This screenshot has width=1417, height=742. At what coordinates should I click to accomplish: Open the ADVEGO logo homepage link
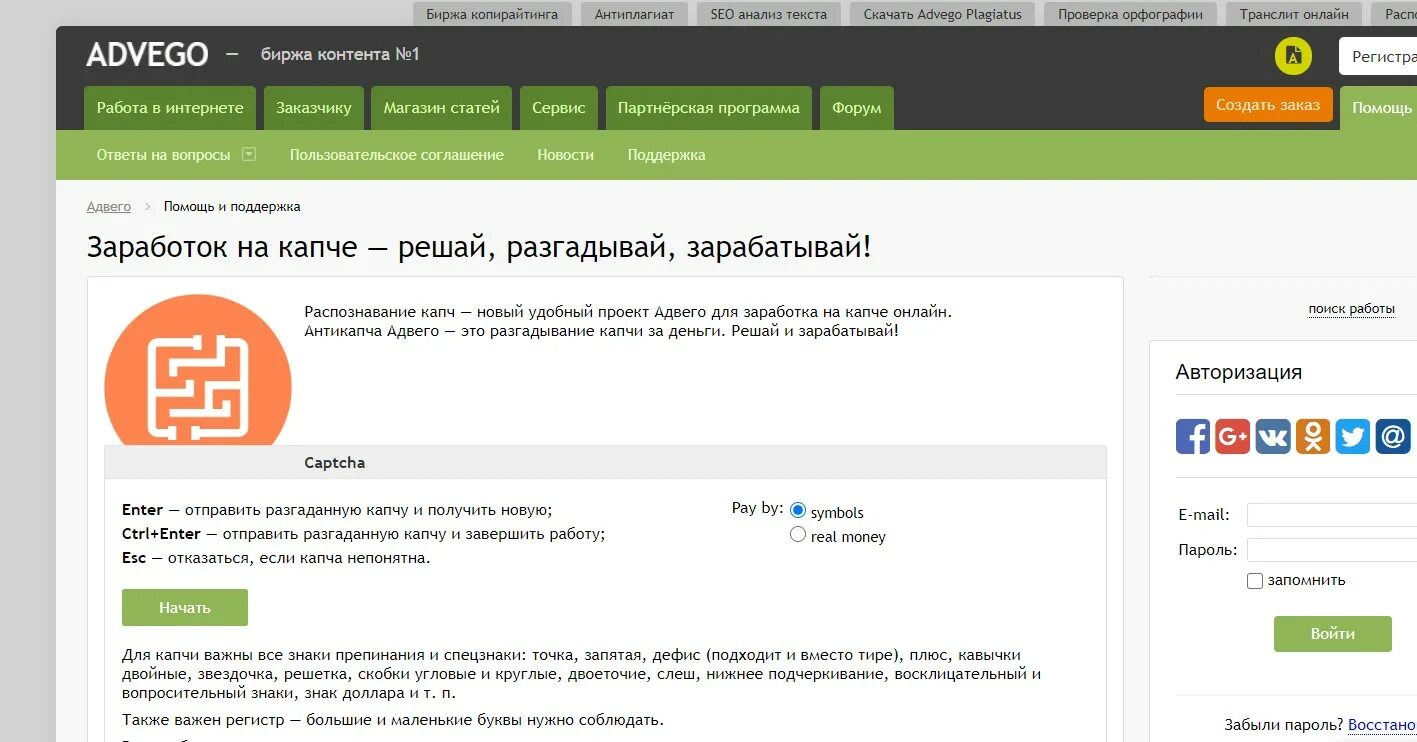pyautogui.click(x=147, y=54)
